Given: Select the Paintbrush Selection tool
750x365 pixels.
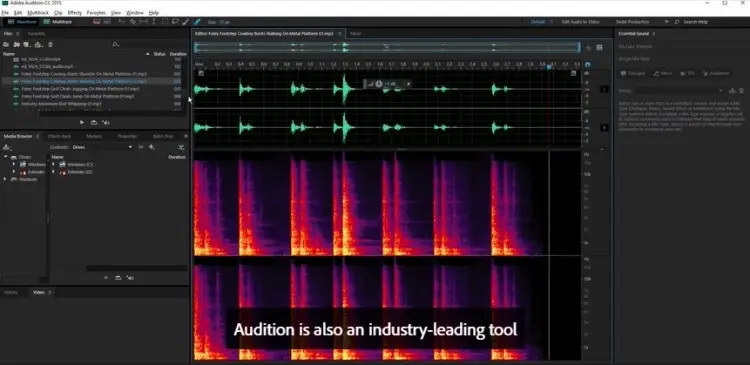Looking at the screenshot, I should click(186, 22).
